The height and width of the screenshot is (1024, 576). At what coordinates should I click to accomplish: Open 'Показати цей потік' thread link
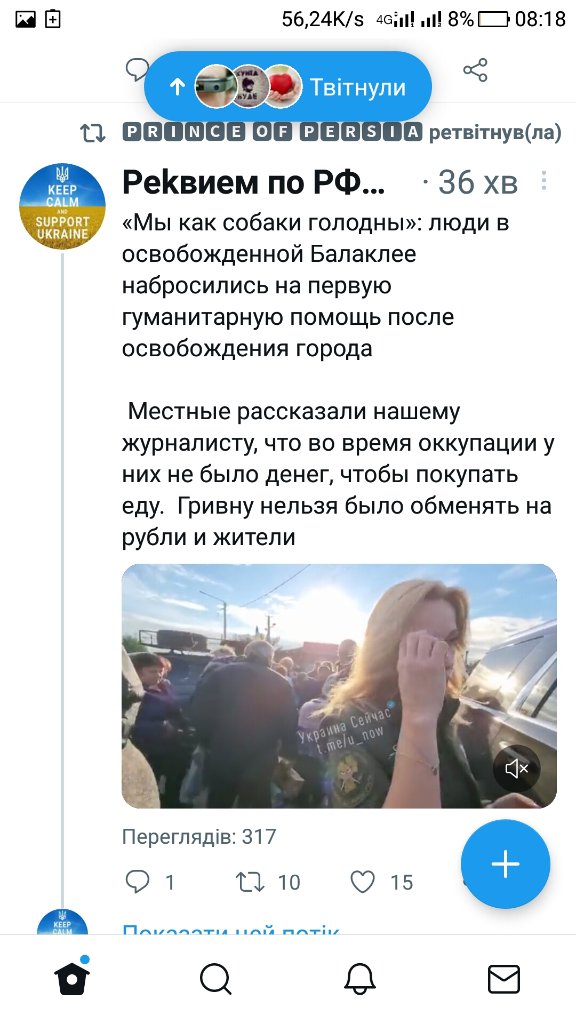pyautogui.click(x=231, y=930)
